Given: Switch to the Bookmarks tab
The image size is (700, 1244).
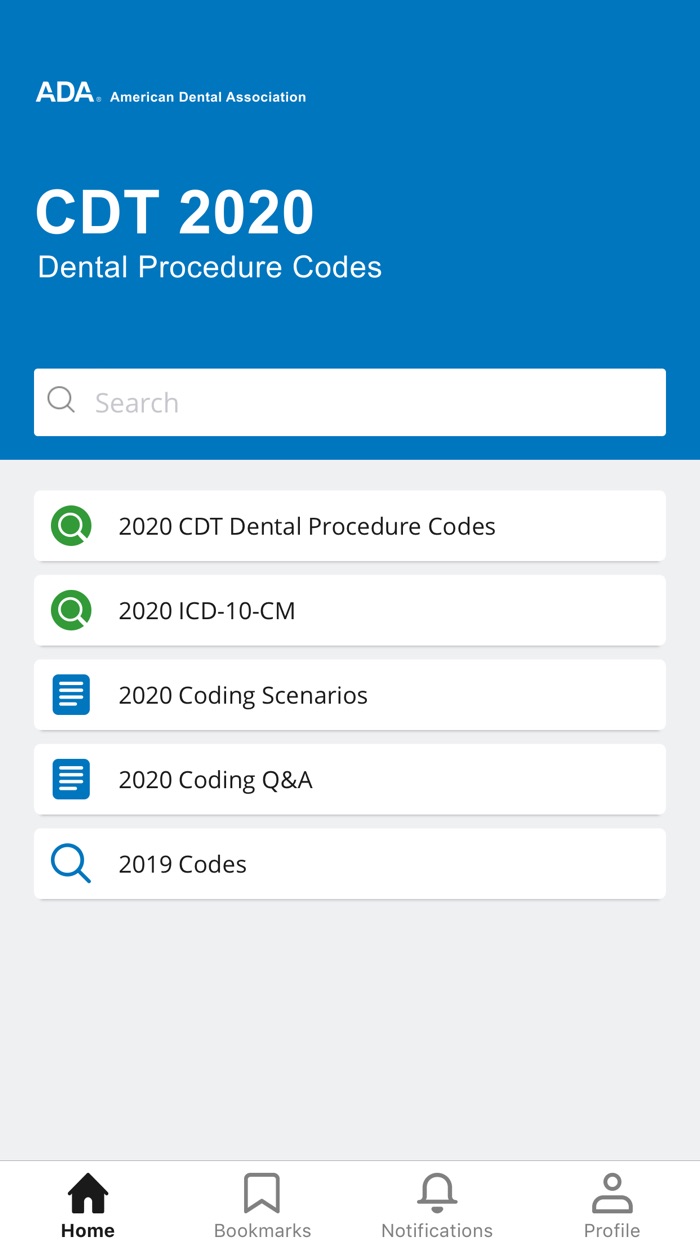Looking at the screenshot, I should (x=262, y=1204).
